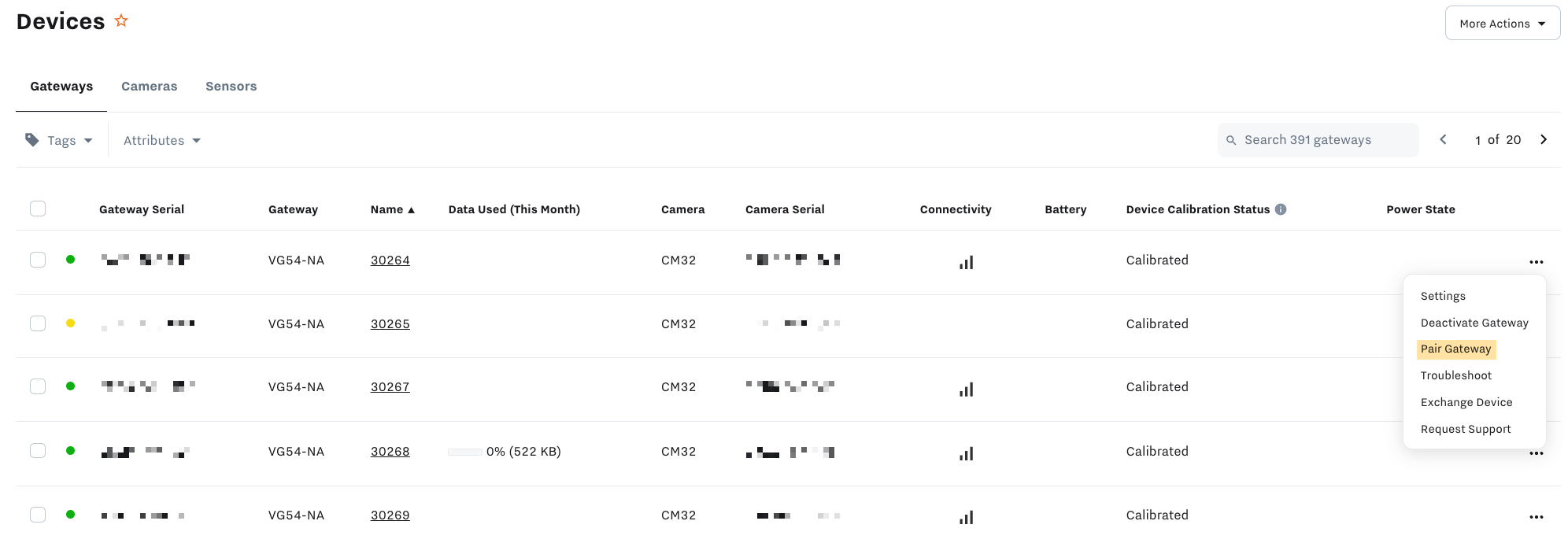Click the info icon beside Device Calibration Status

(1281, 209)
